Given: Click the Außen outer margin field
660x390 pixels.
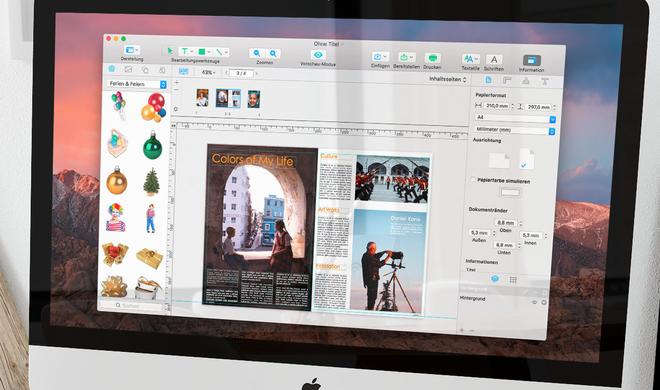Looking at the screenshot, I should pyautogui.click(x=479, y=233).
